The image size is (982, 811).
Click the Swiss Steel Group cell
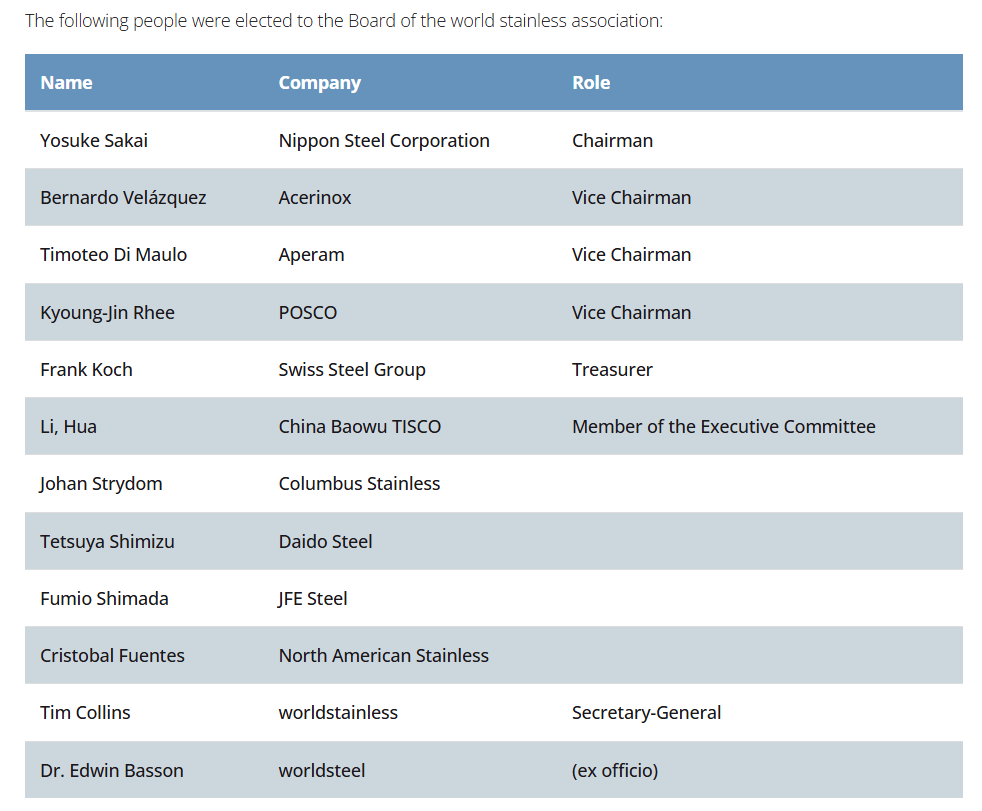coord(352,370)
